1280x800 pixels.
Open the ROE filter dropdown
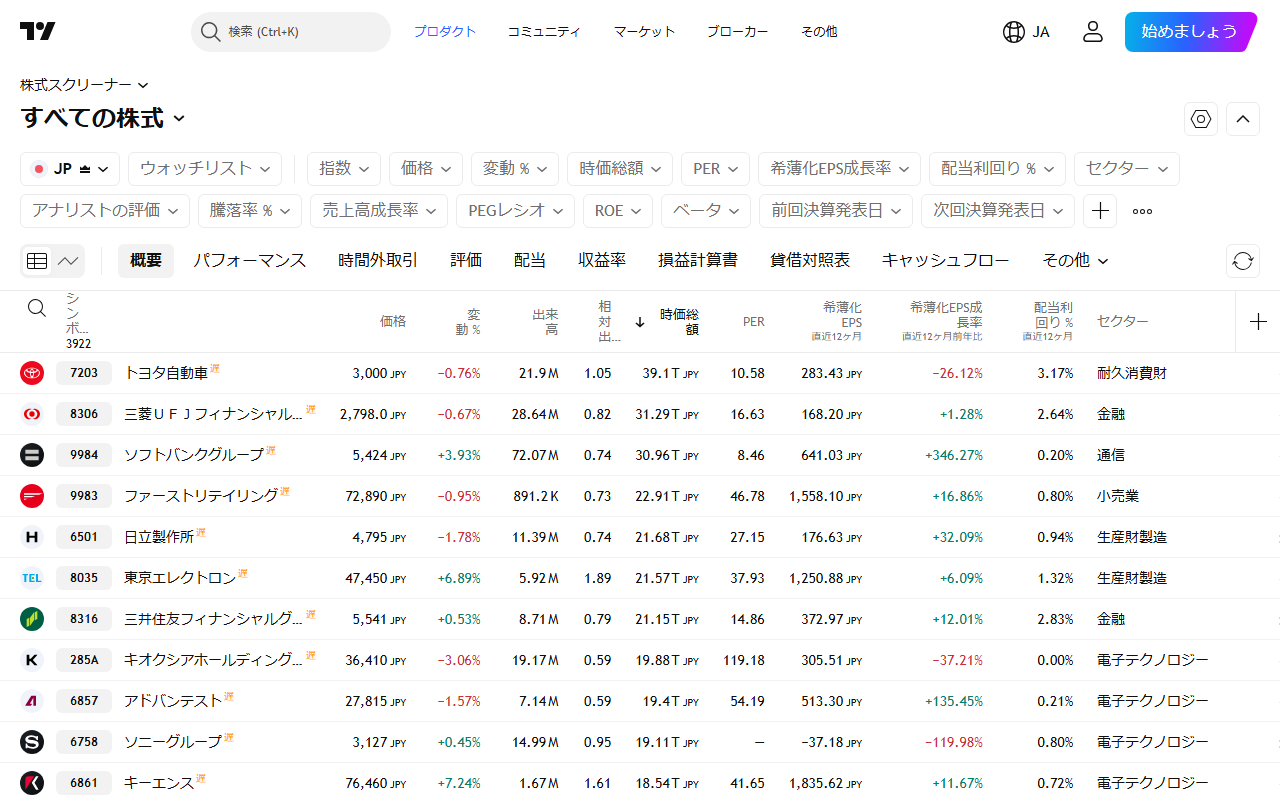pos(618,211)
